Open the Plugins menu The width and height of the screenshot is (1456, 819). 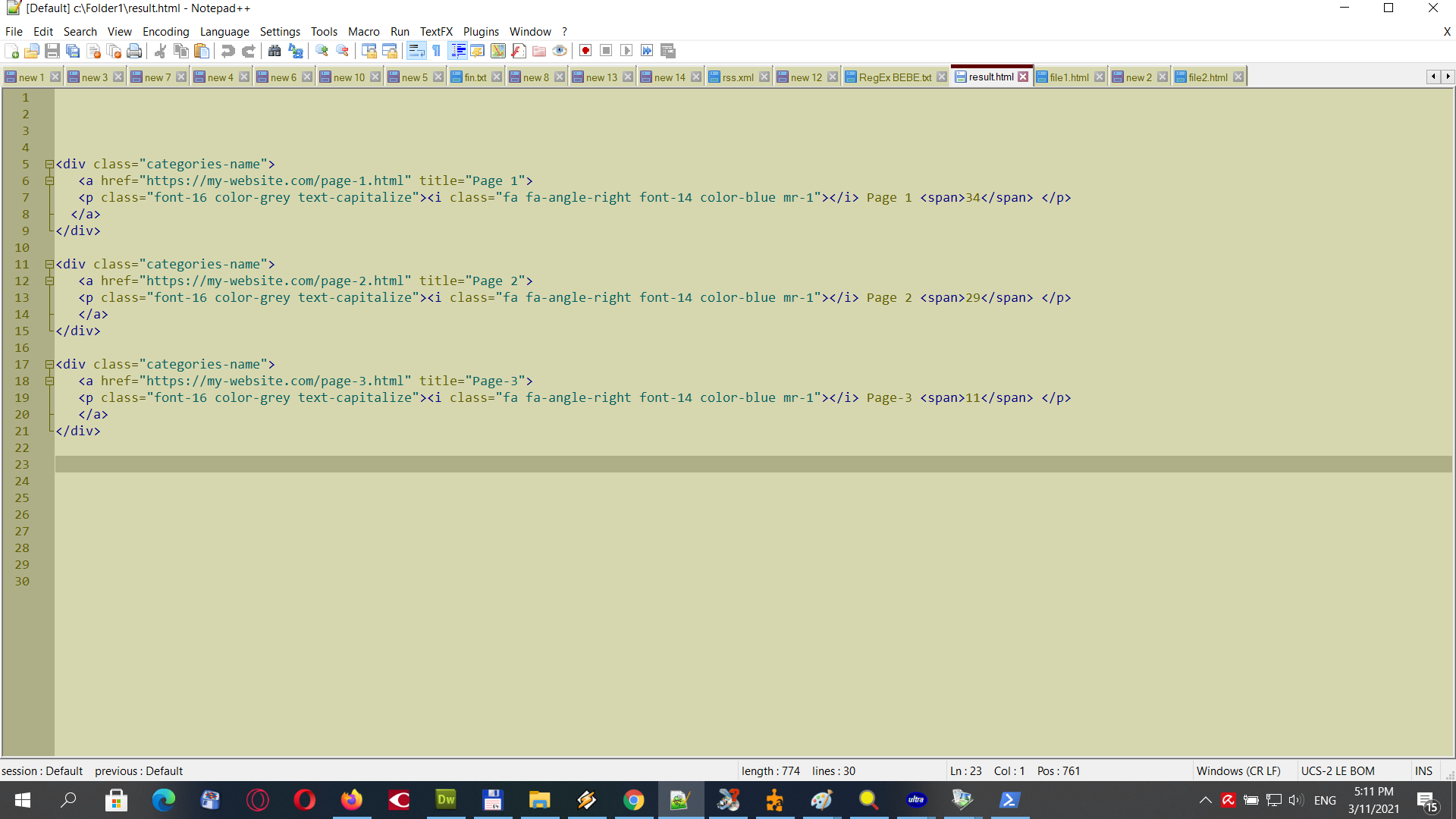[x=481, y=31]
